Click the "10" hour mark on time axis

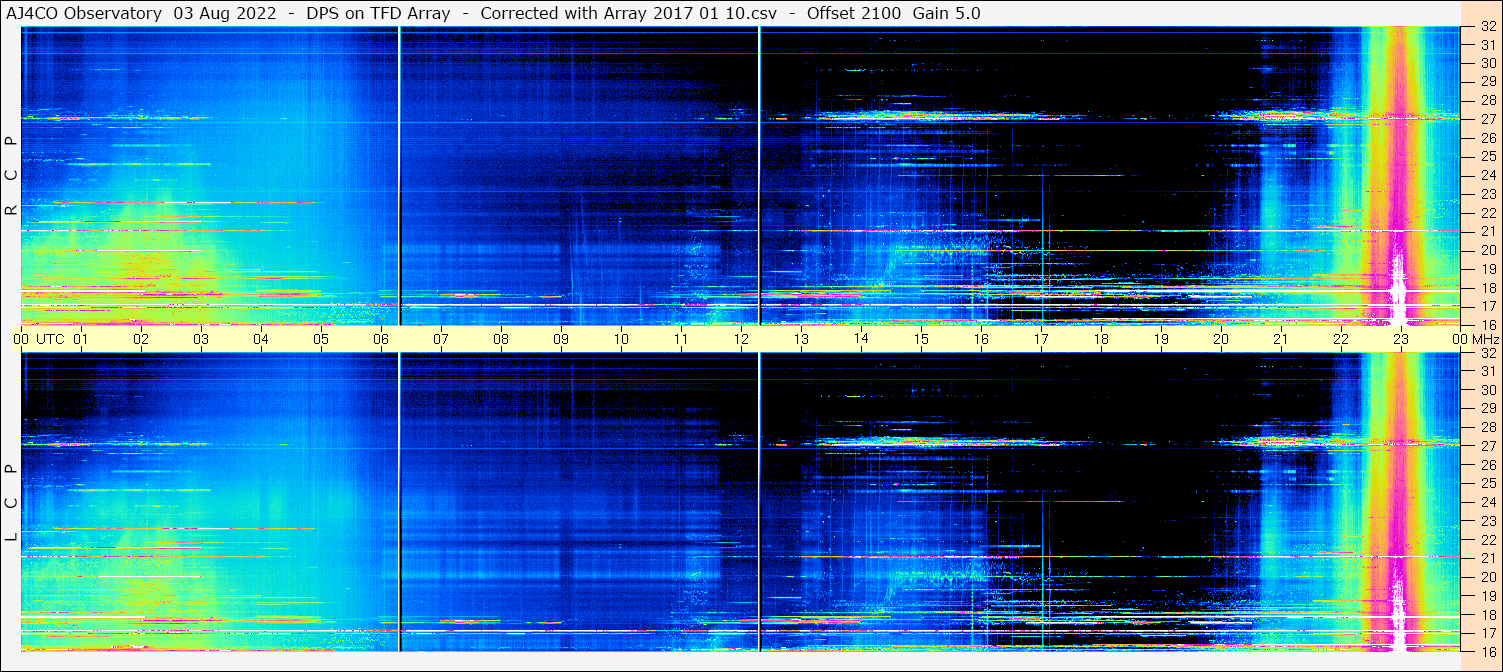[621, 339]
